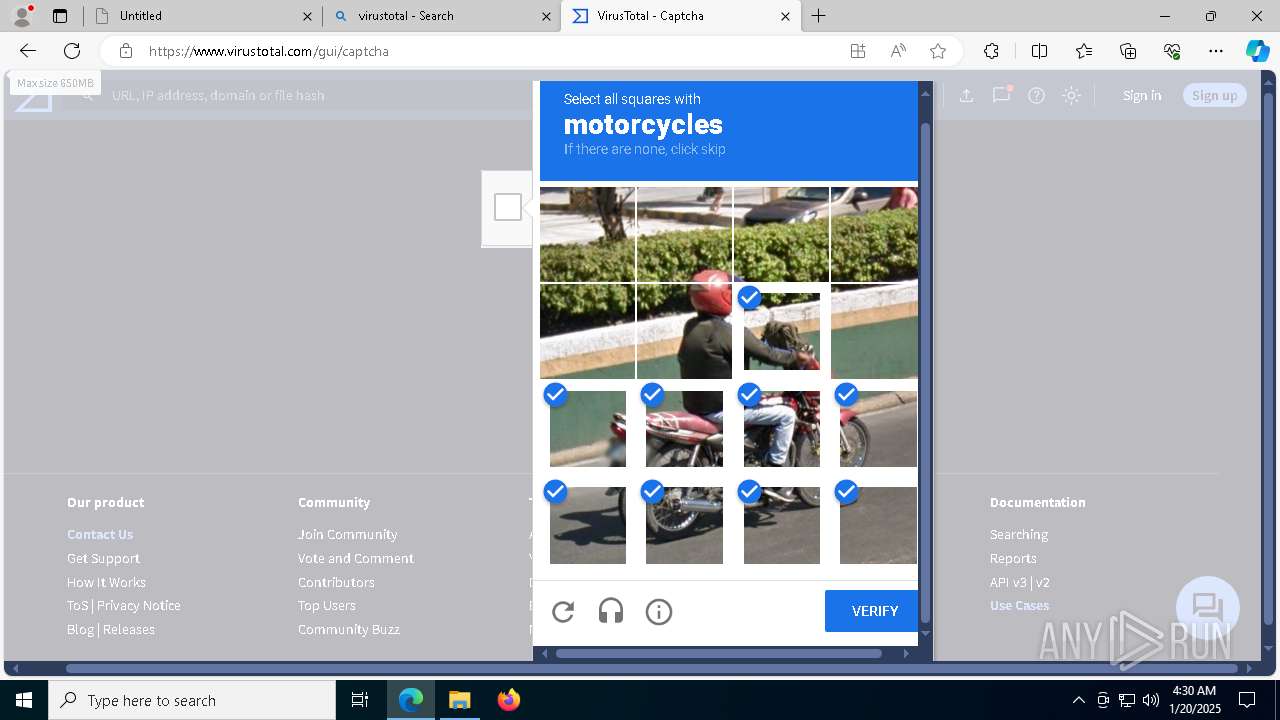Close the VirusTotal - Captcha tab

(785, 16)
